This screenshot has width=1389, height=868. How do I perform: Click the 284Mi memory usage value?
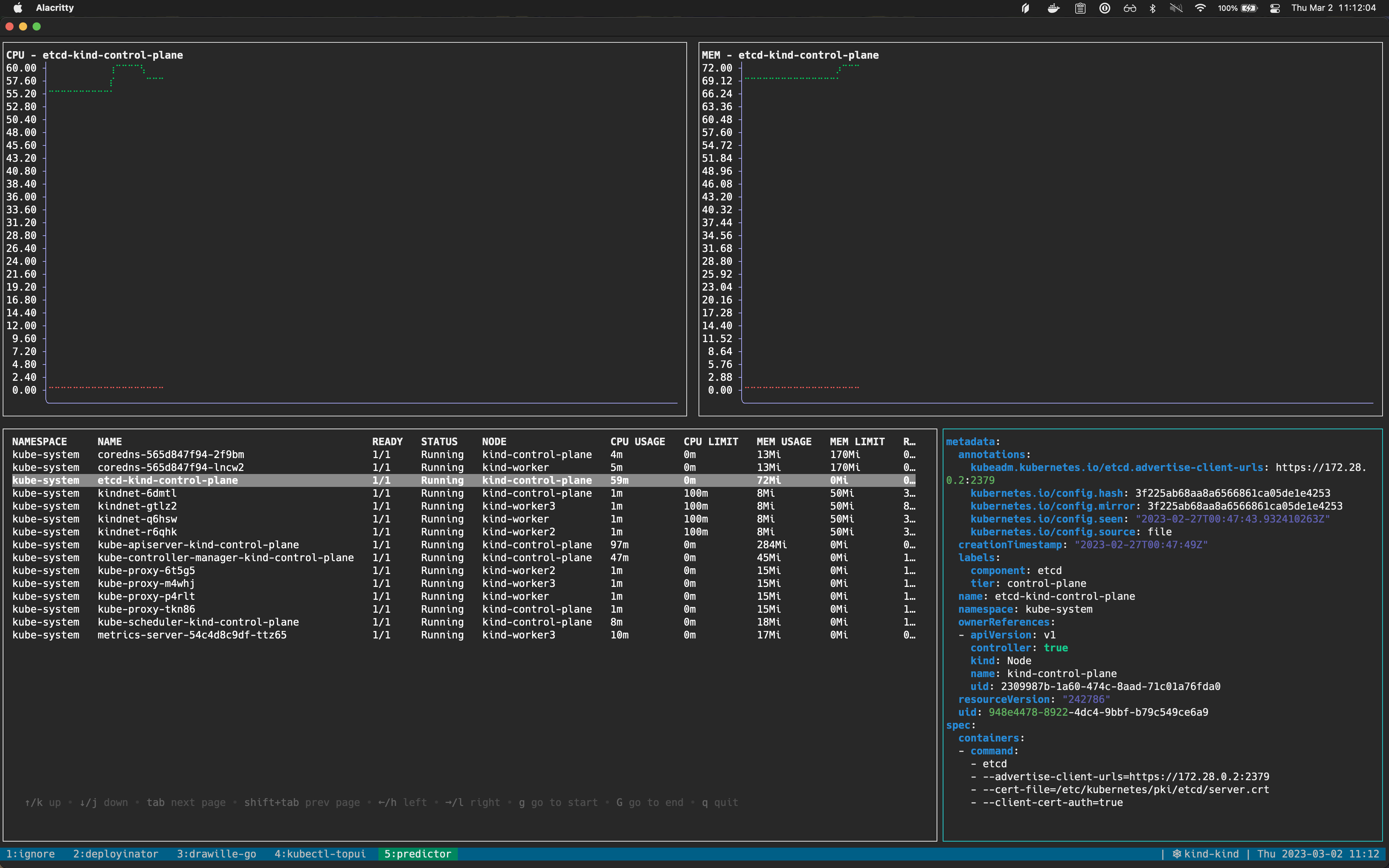tap(771, 545)
